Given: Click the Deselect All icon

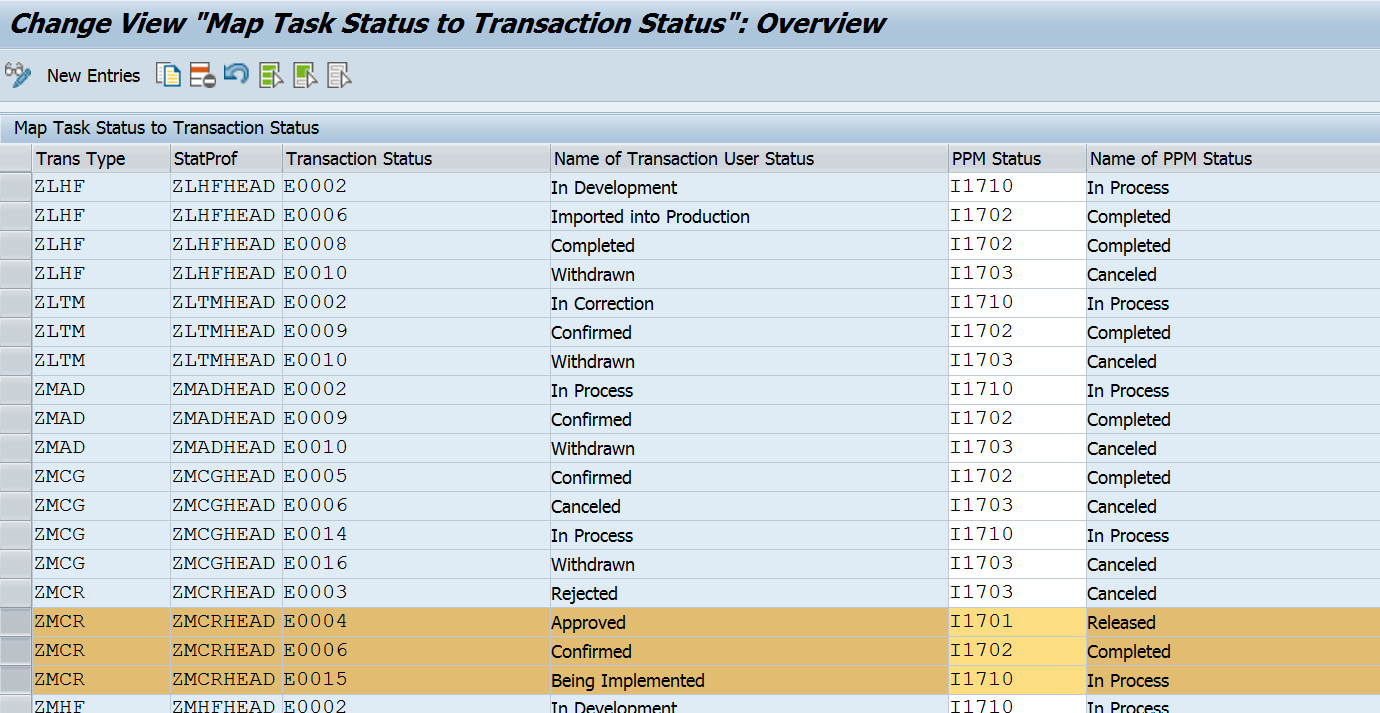Looking at the screenshot, I should 339,75.
